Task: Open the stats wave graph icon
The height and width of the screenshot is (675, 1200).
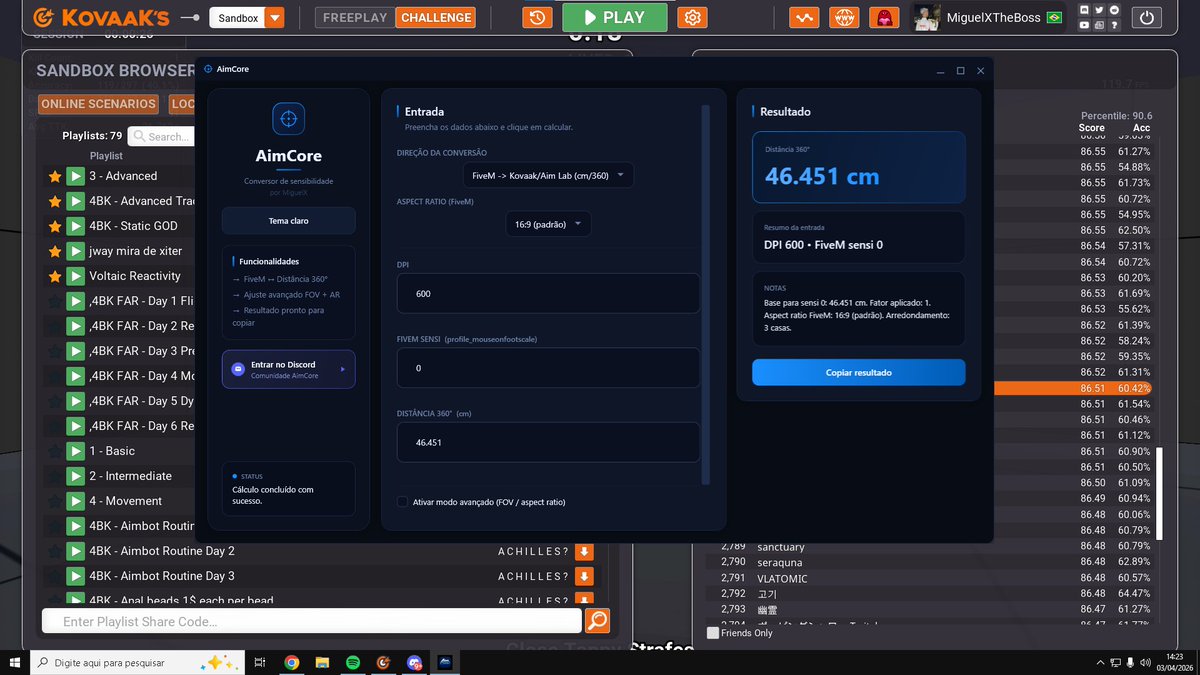Action: (804, 17)
